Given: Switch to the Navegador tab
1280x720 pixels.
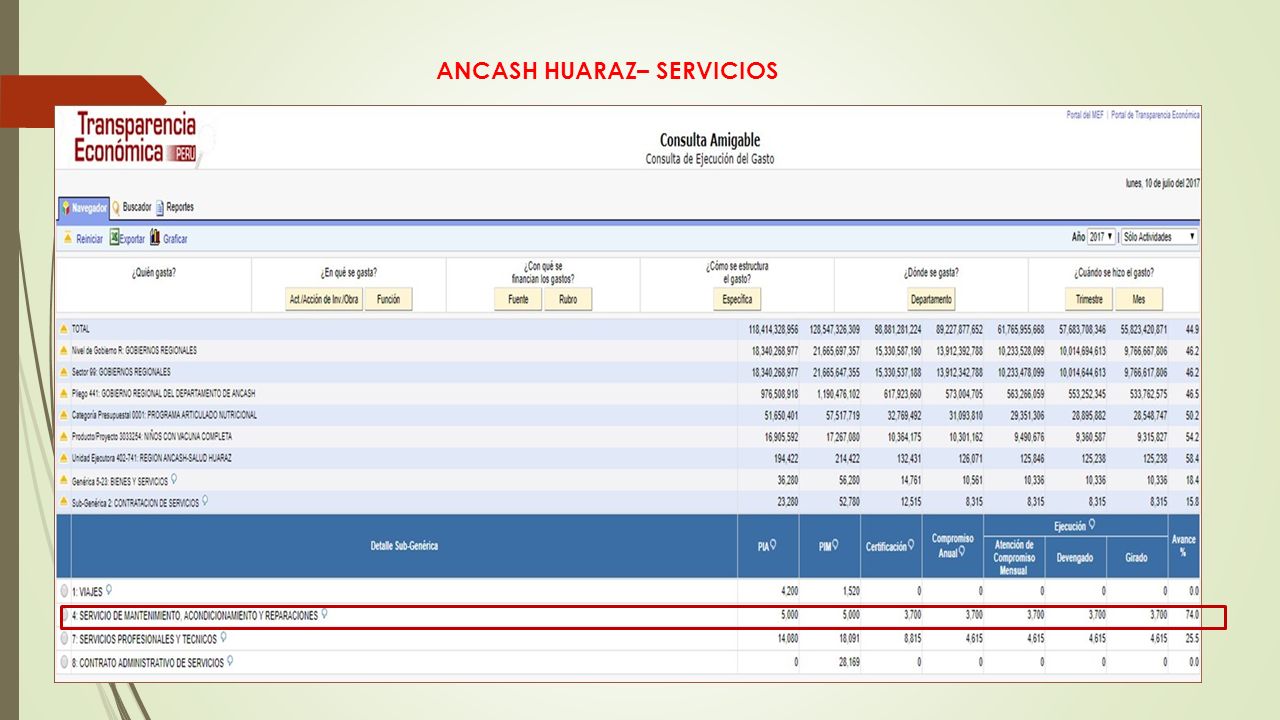Looking at the screenshot, I should pos(83,208).
